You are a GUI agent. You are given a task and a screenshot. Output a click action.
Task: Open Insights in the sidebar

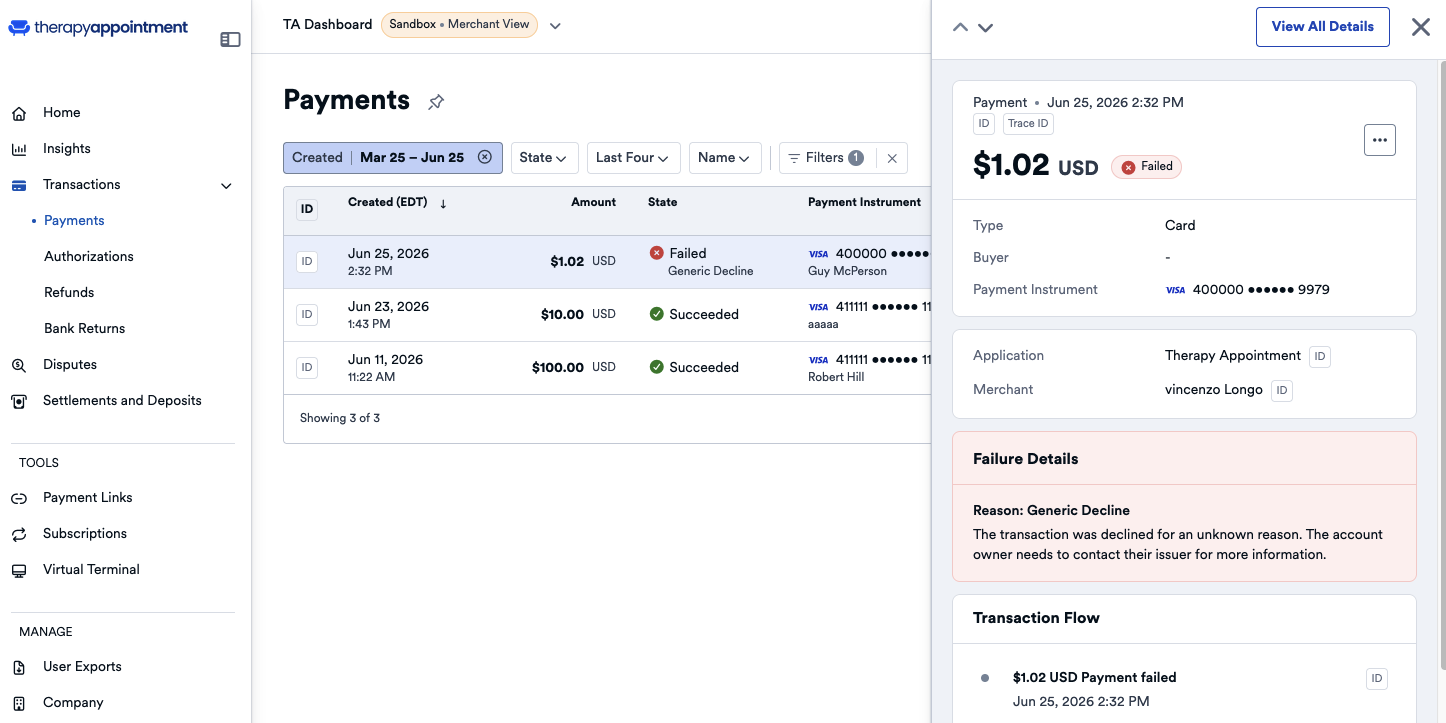coord(67,149)
